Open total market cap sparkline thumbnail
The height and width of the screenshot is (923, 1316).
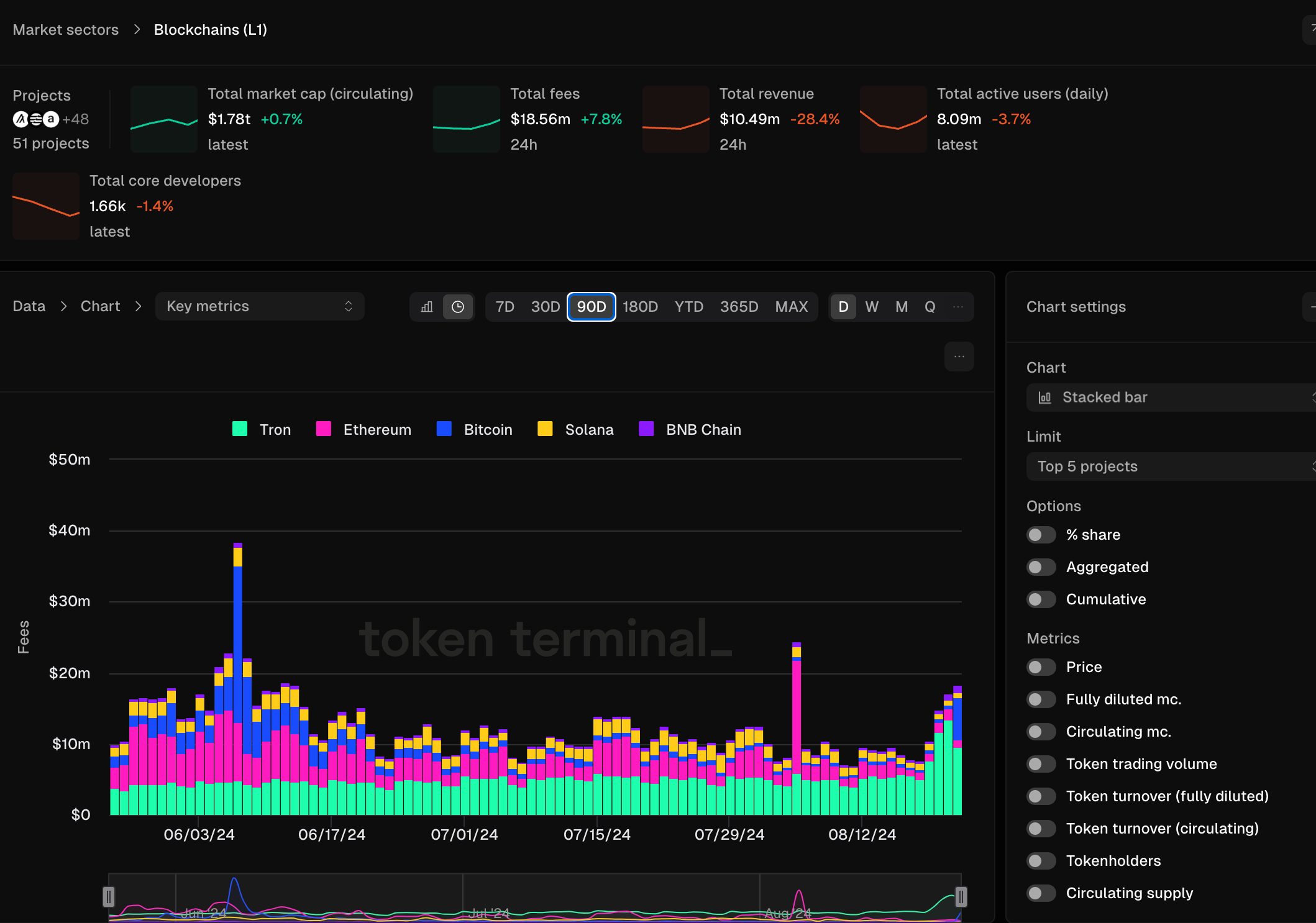(x=164, y=119)
